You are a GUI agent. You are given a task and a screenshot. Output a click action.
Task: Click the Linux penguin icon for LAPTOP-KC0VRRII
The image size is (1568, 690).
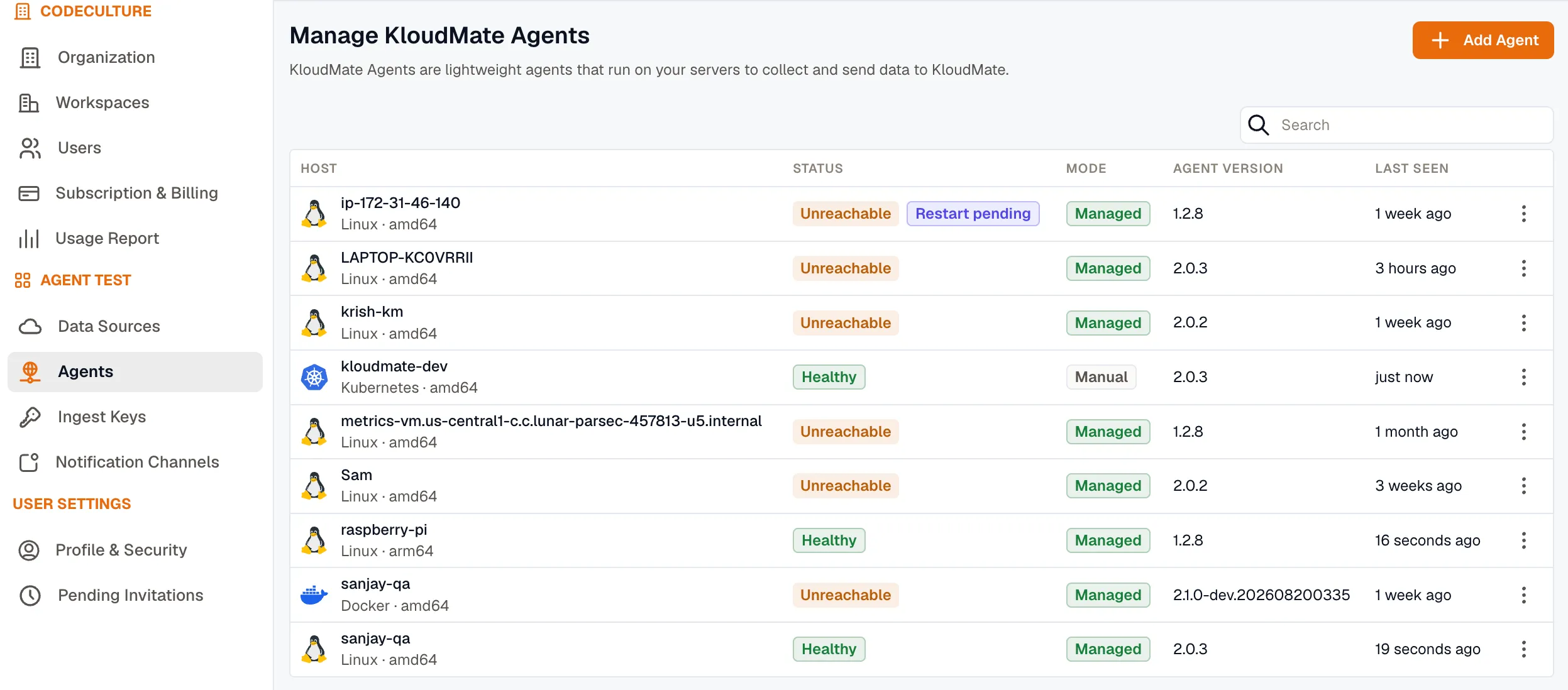[x=314, y=268]
